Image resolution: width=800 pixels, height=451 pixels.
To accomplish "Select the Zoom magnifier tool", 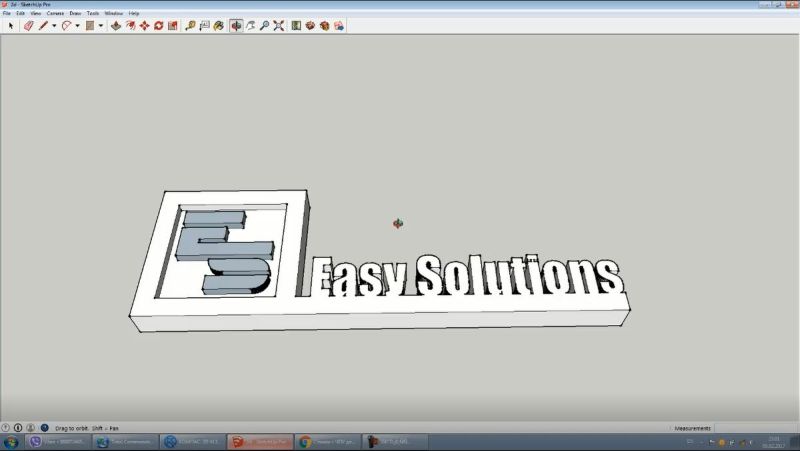I will 265,26.
